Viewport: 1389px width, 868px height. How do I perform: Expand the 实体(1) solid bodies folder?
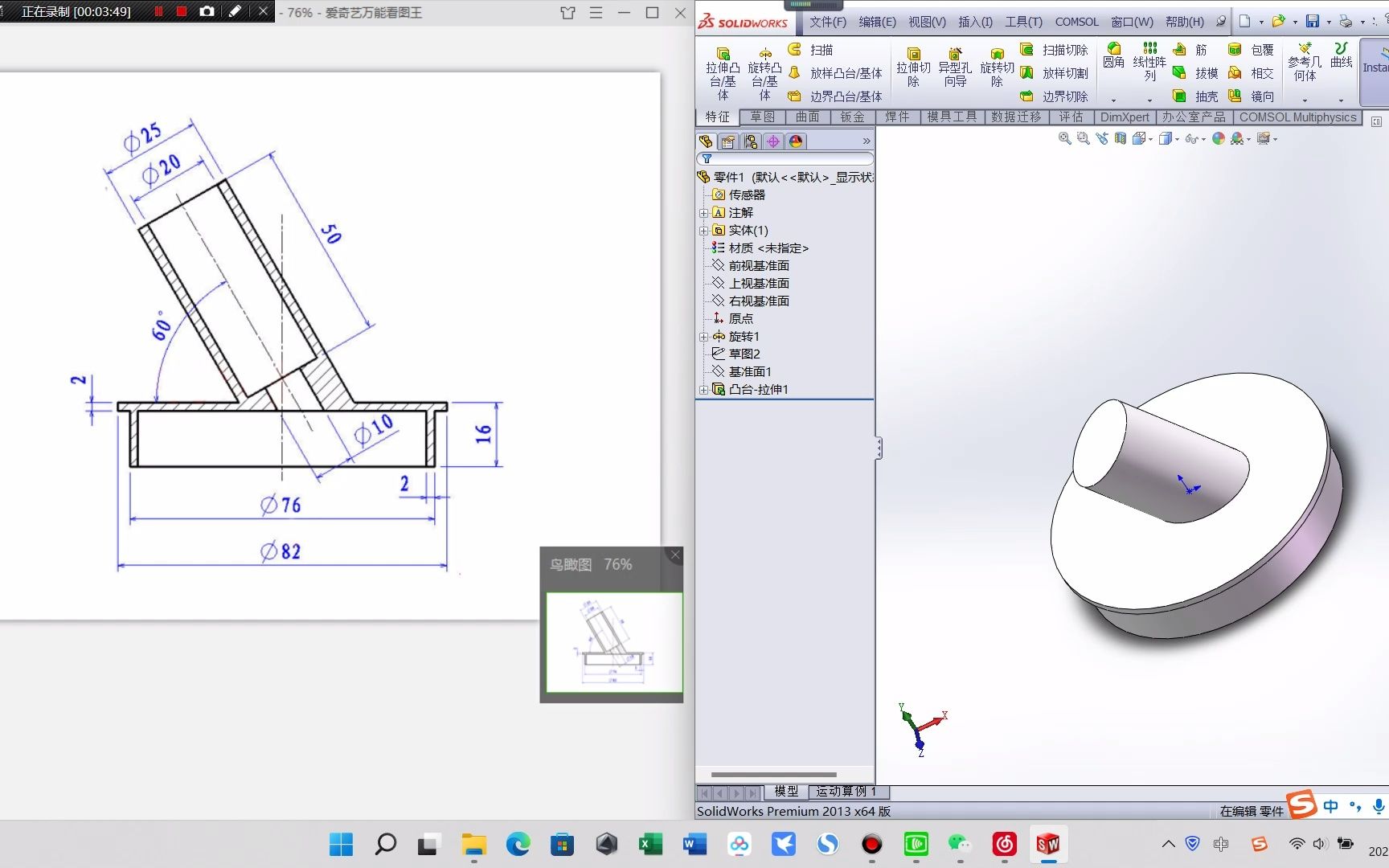pyautogui.click(x=704, y=231)
